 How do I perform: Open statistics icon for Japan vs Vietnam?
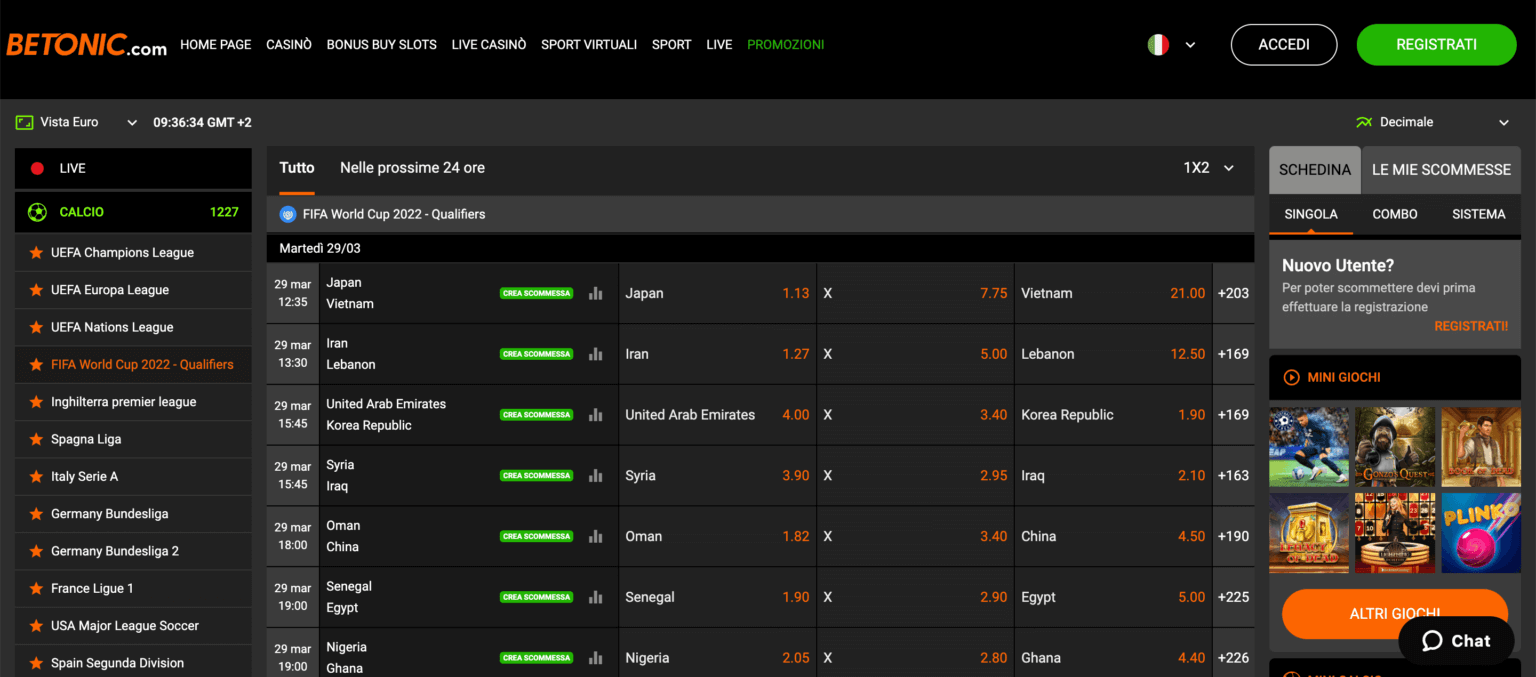[x=596, y=293]
